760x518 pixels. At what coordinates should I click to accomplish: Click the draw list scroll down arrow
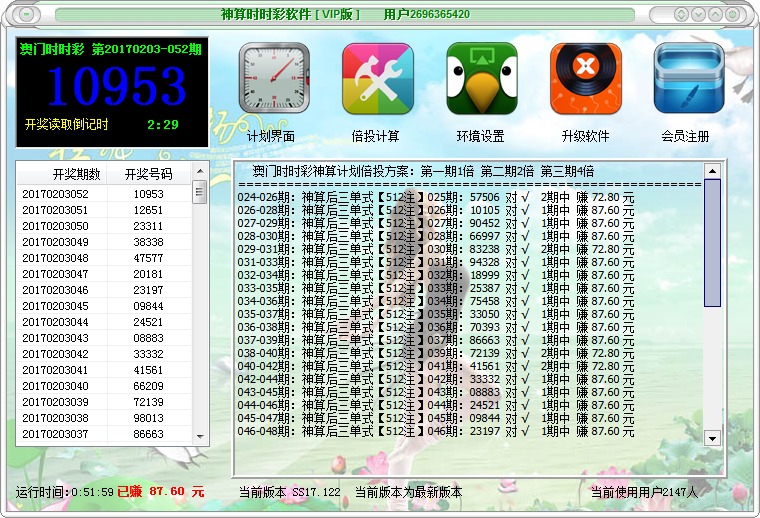point(200,437)
